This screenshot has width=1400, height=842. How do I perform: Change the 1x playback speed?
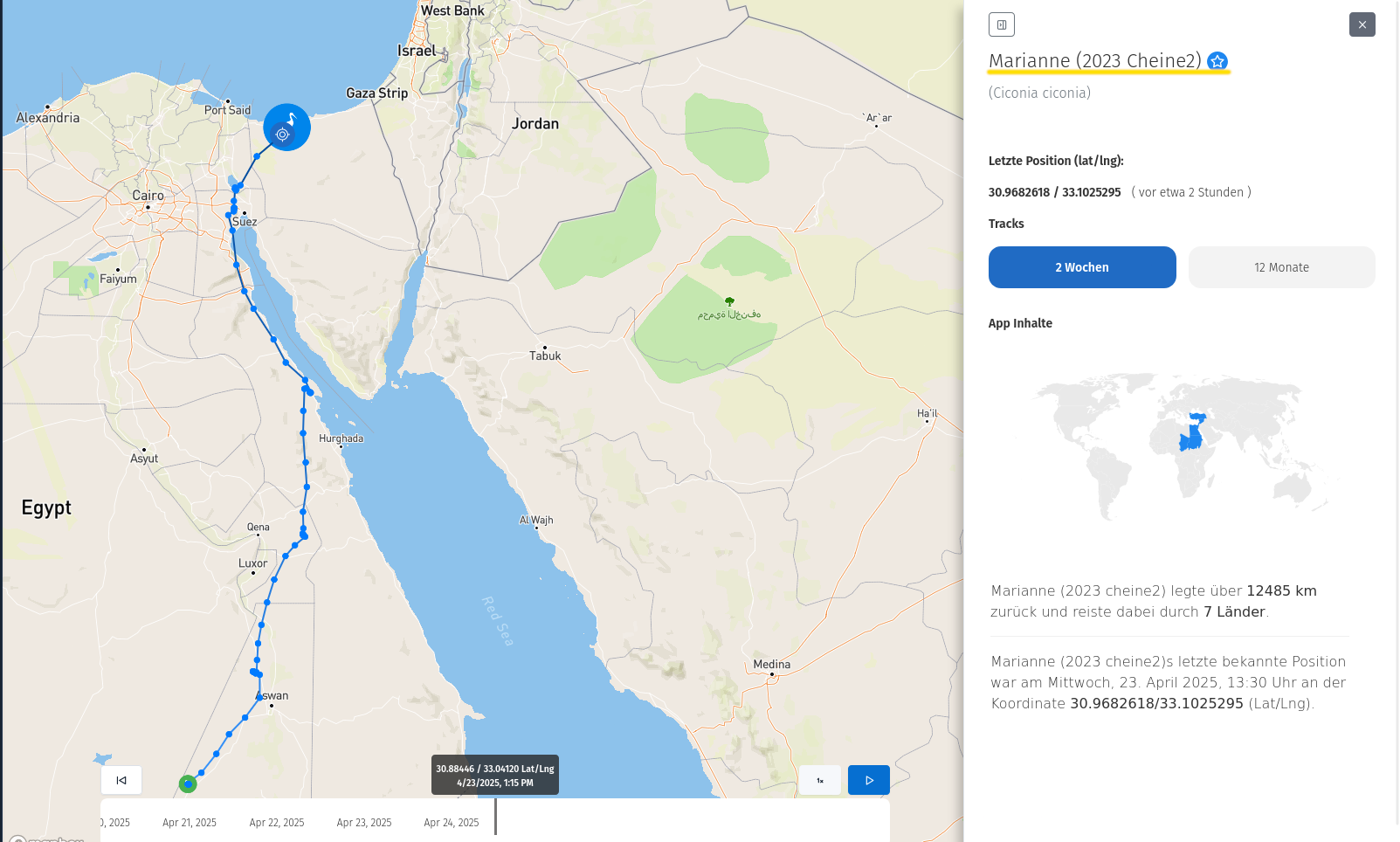(819, 780)
